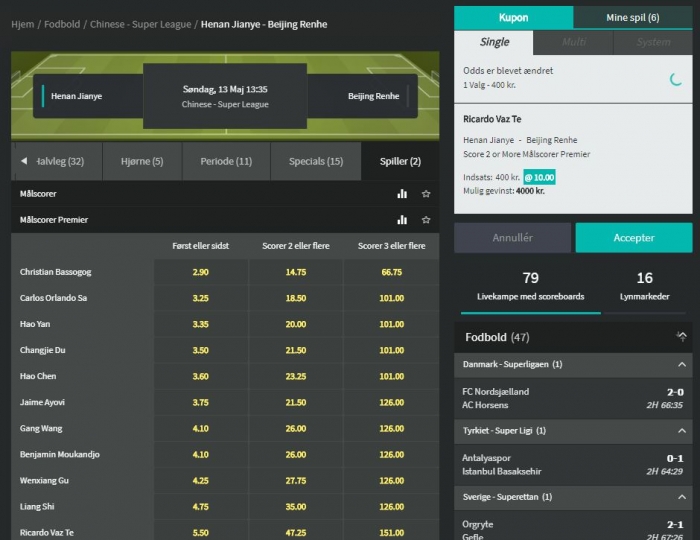The height and width of the screenshot is (540, 700).
Task: Open the Specials (15) market tab
Action: [x=316, y=162]
